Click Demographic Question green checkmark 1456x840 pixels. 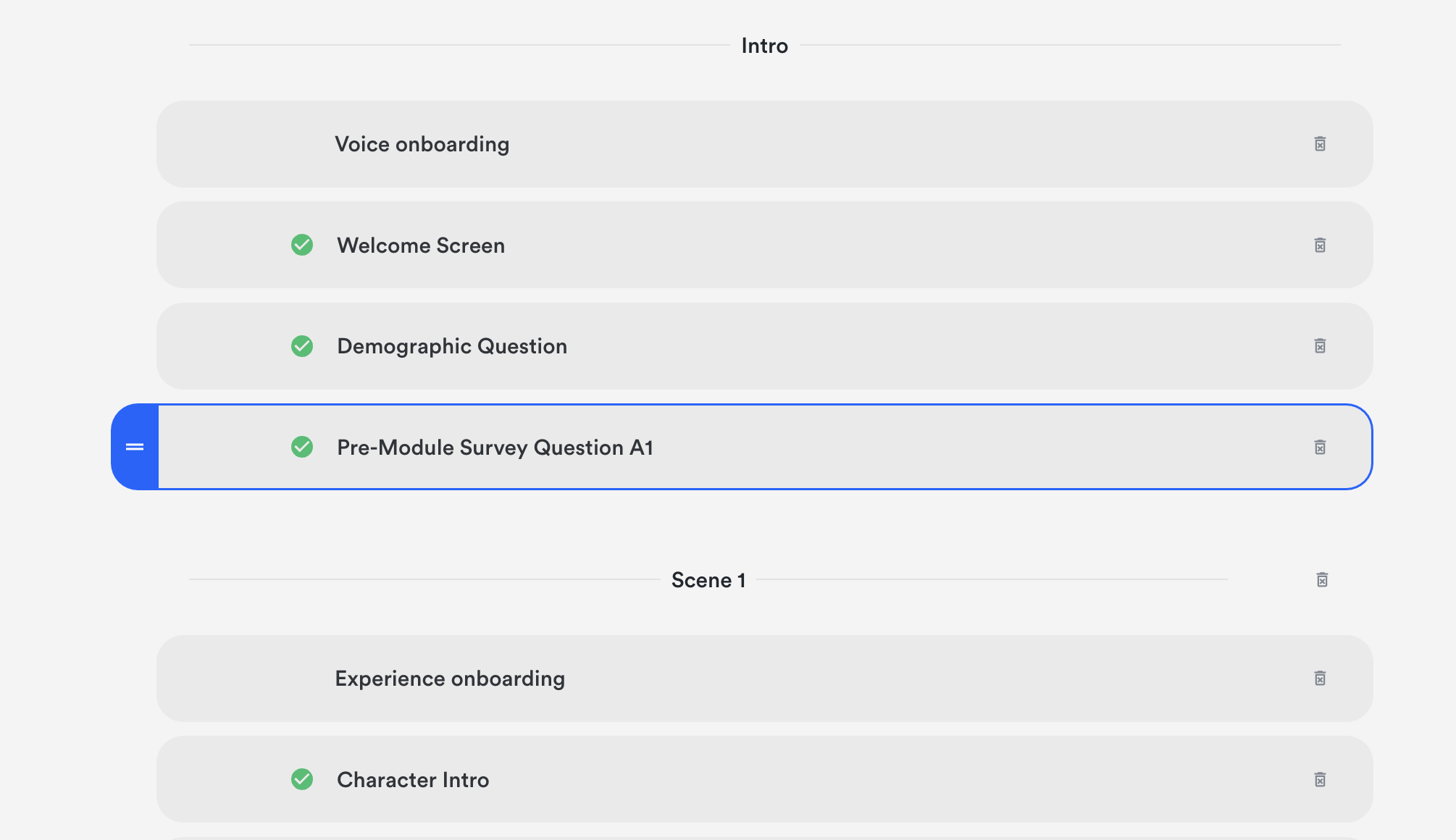click(302, 346)
